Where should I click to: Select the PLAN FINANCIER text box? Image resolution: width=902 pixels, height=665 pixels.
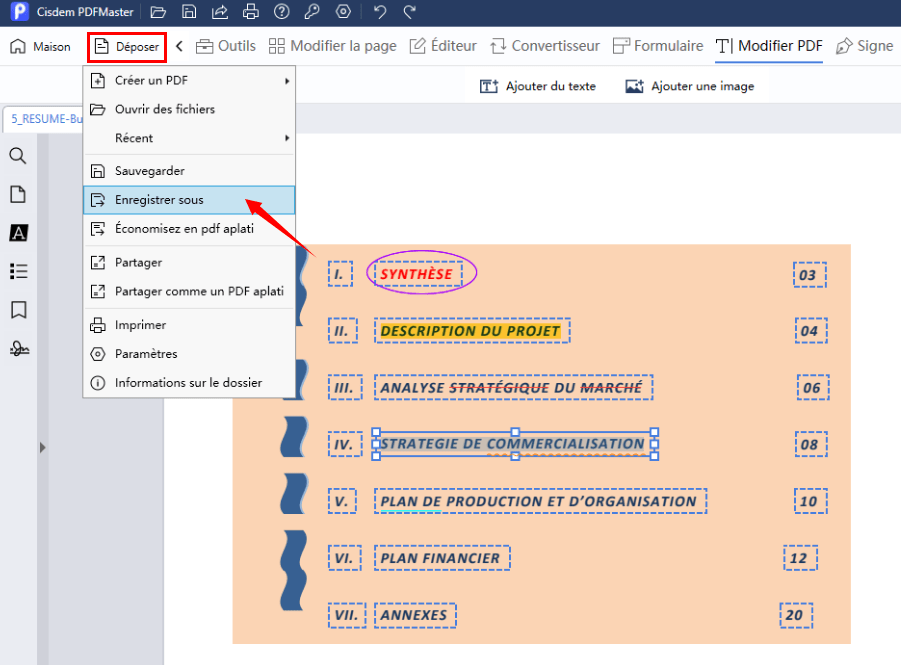(x=441, y=558)
